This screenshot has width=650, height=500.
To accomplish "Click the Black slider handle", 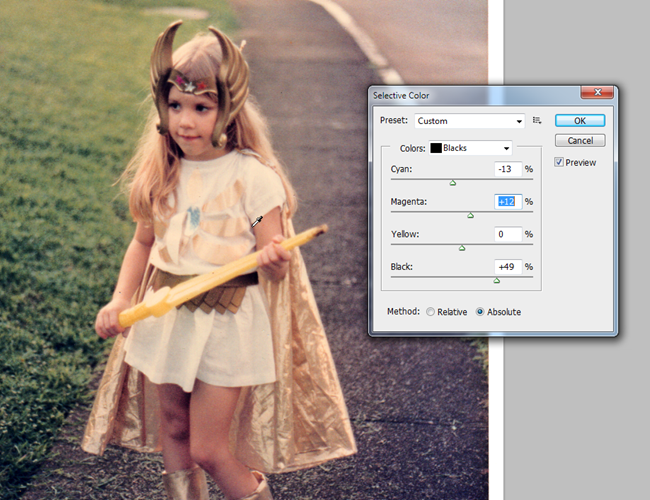I will pos(496,280).
